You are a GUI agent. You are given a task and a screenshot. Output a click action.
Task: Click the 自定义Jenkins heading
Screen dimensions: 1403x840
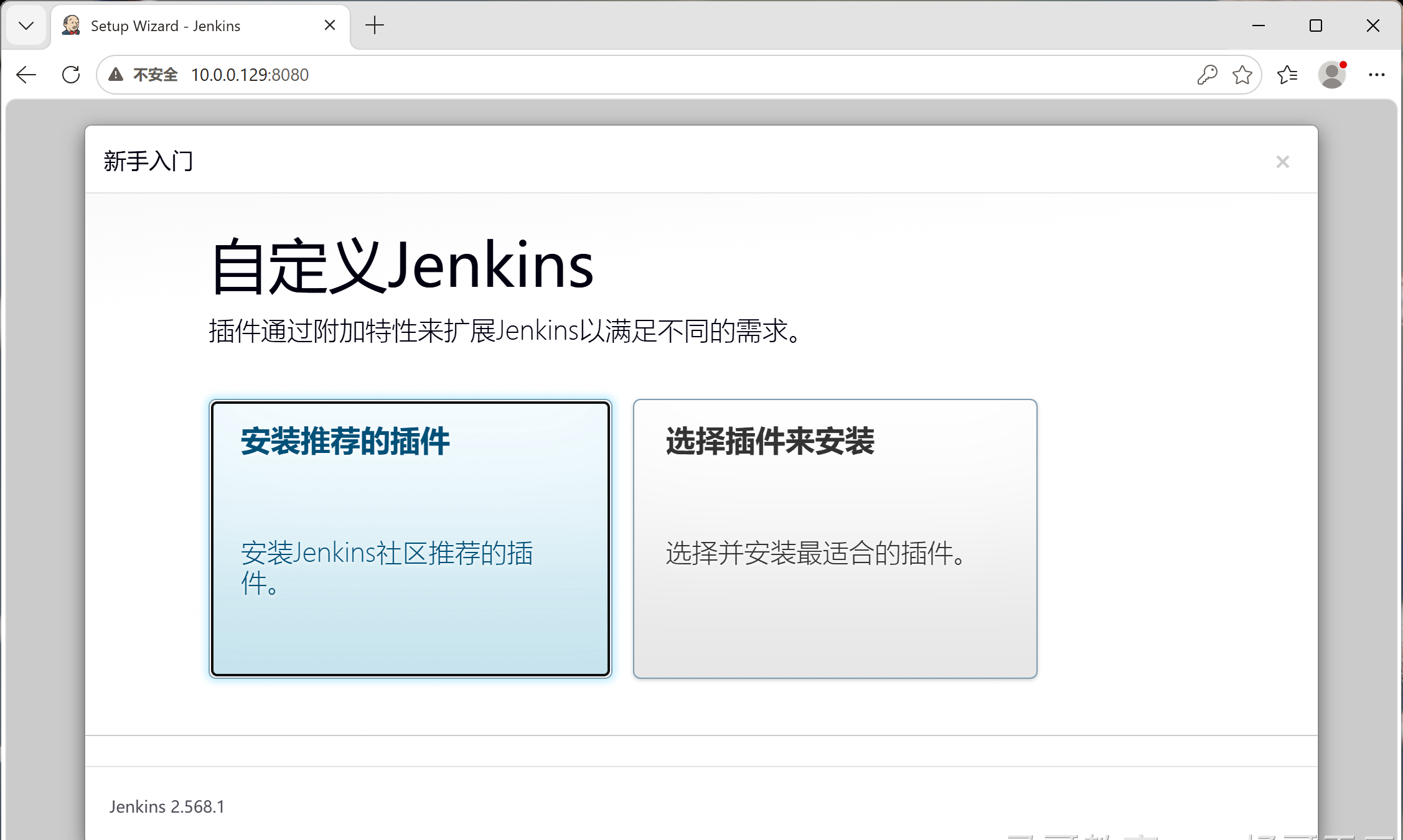pos(402,266)
